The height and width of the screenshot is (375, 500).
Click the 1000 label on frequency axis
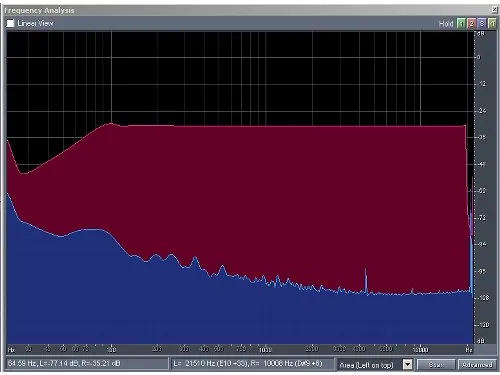click(x=265, y=350)
